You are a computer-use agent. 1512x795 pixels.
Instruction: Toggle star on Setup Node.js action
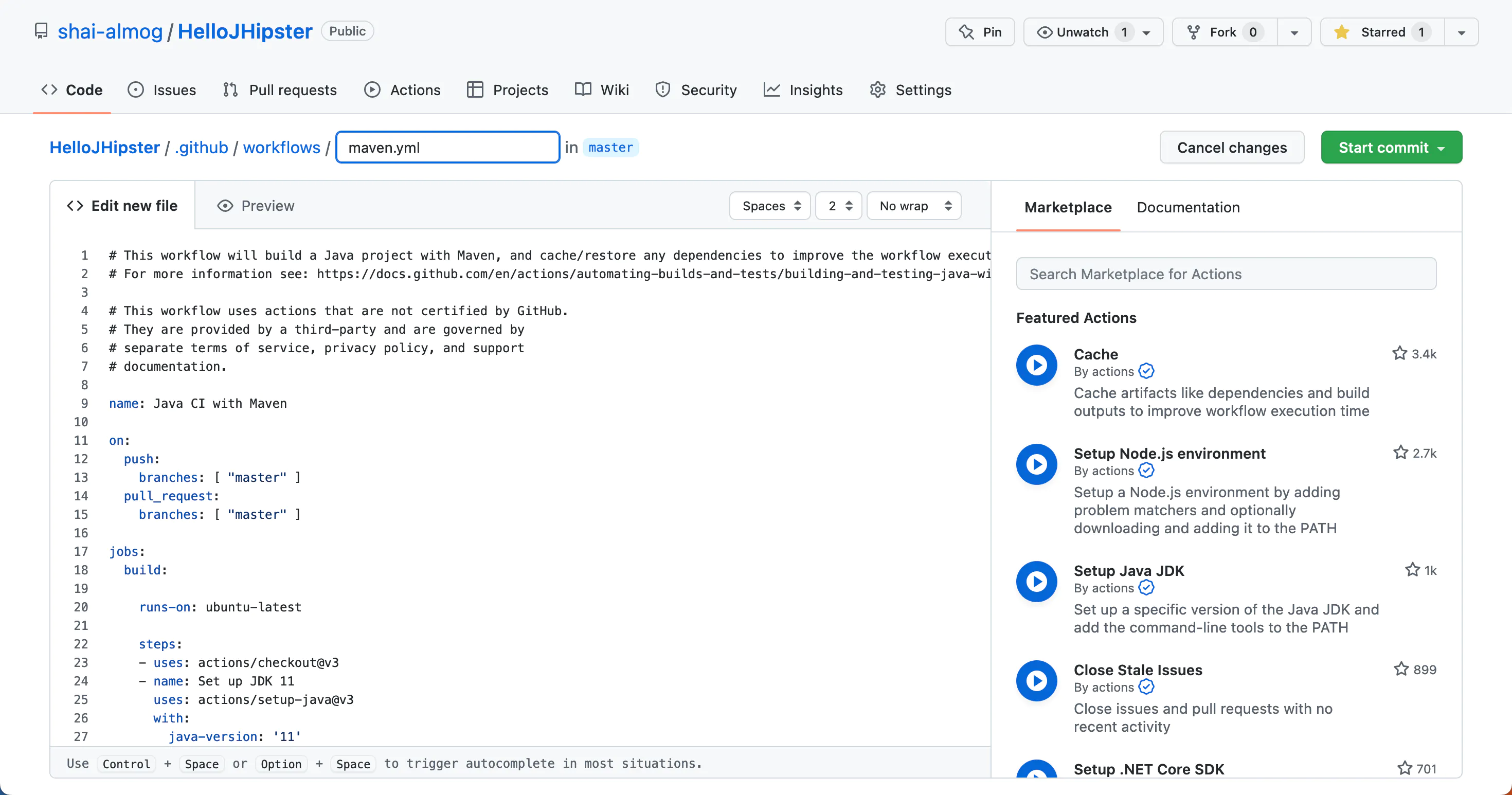(1400, 453)
